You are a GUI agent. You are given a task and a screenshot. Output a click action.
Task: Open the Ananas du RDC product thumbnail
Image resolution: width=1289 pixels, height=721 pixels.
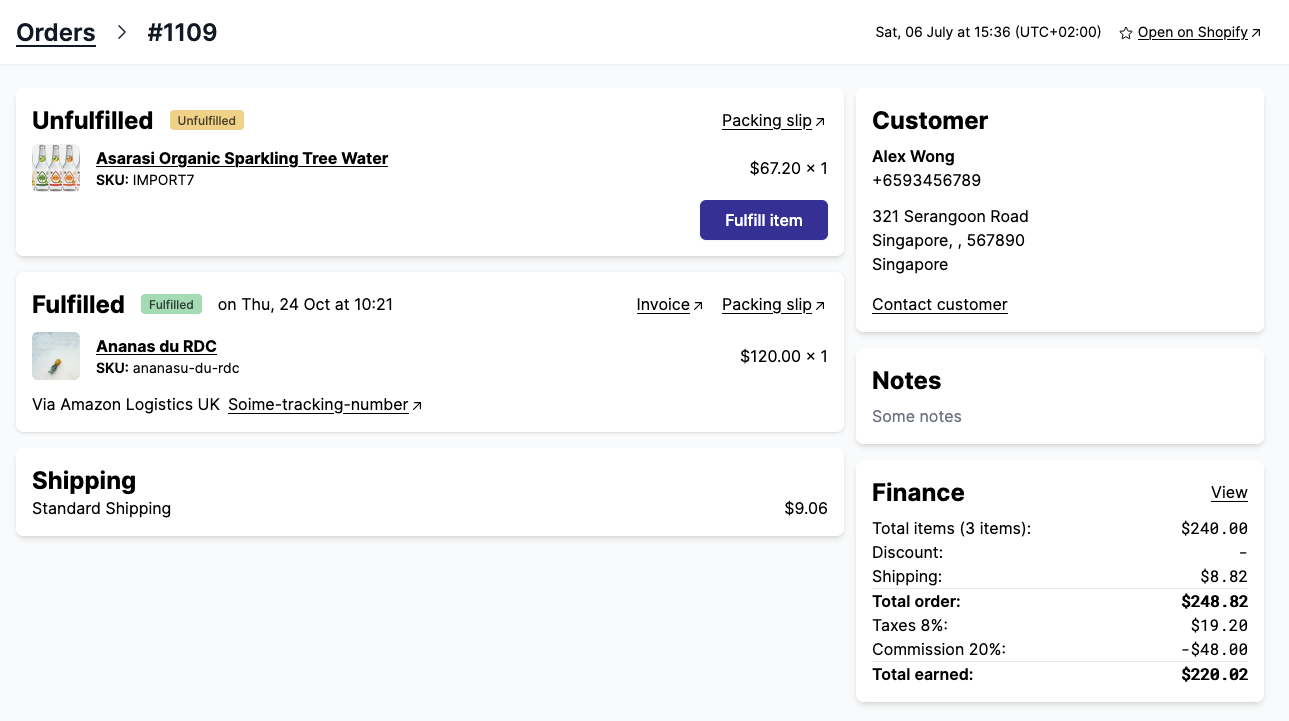56,356
